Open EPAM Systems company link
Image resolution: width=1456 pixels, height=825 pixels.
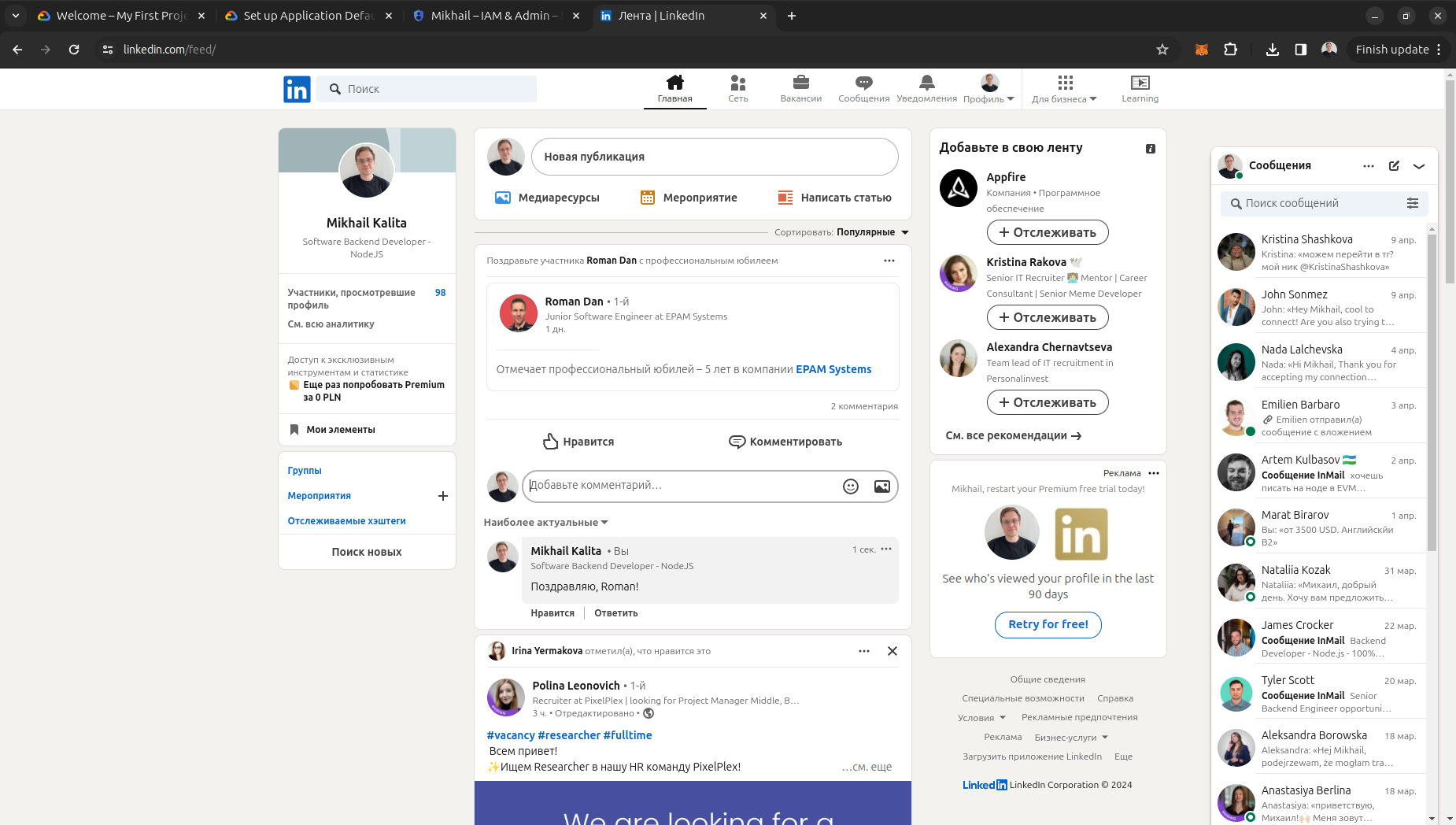tap(833, 369)
